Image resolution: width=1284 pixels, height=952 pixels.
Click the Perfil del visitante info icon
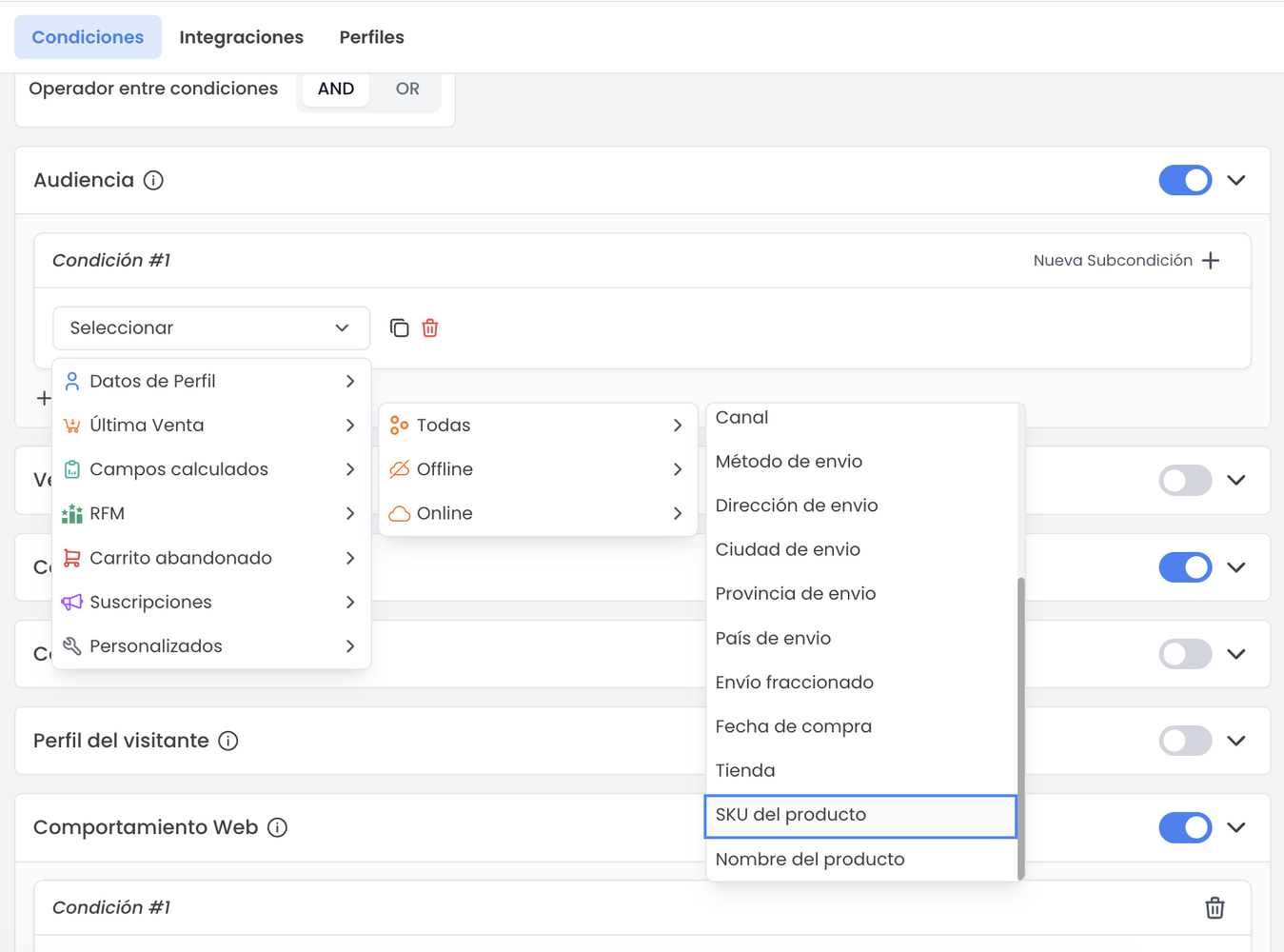tap(228, 741)
